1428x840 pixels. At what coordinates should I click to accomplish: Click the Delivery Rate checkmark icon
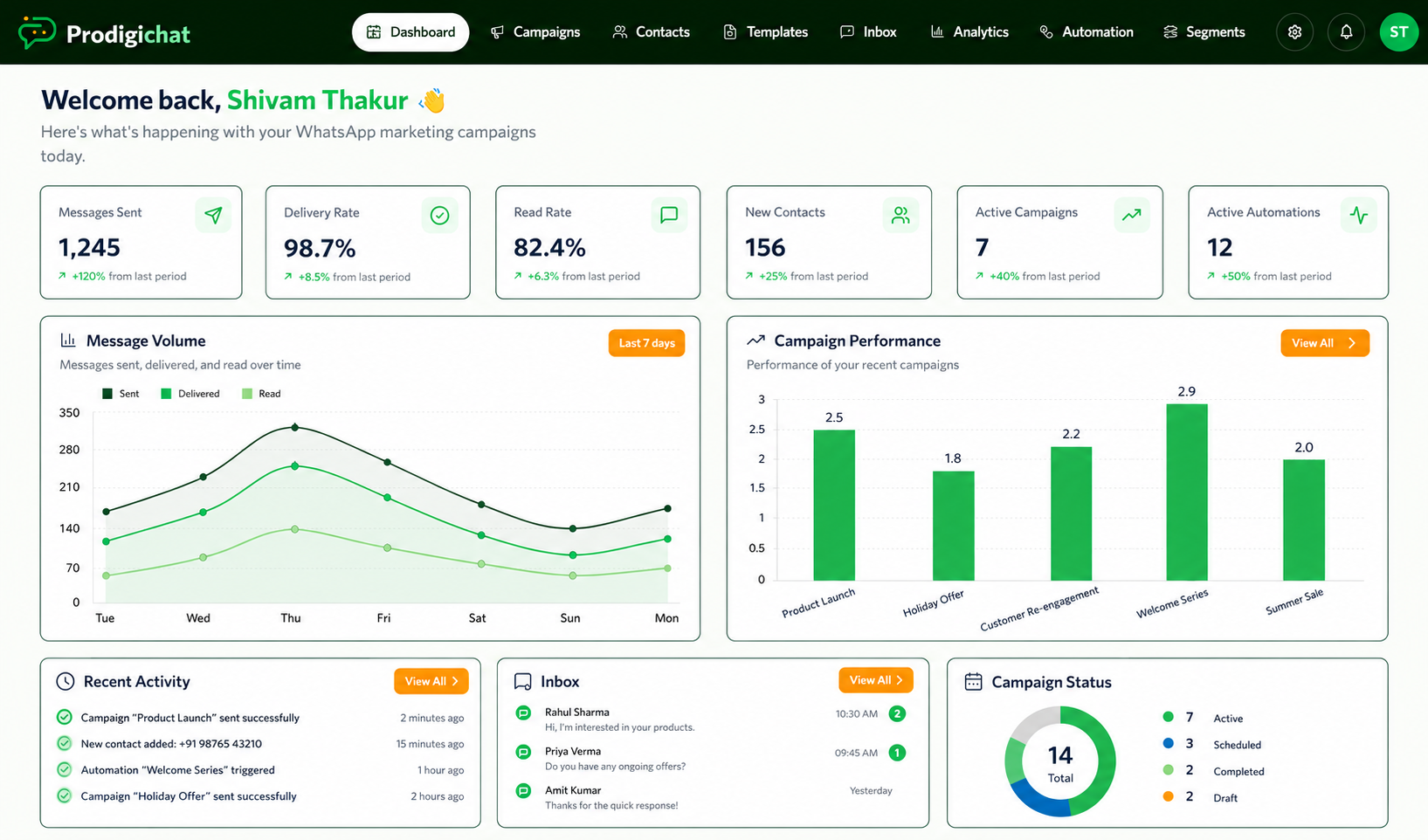(439, 215)
